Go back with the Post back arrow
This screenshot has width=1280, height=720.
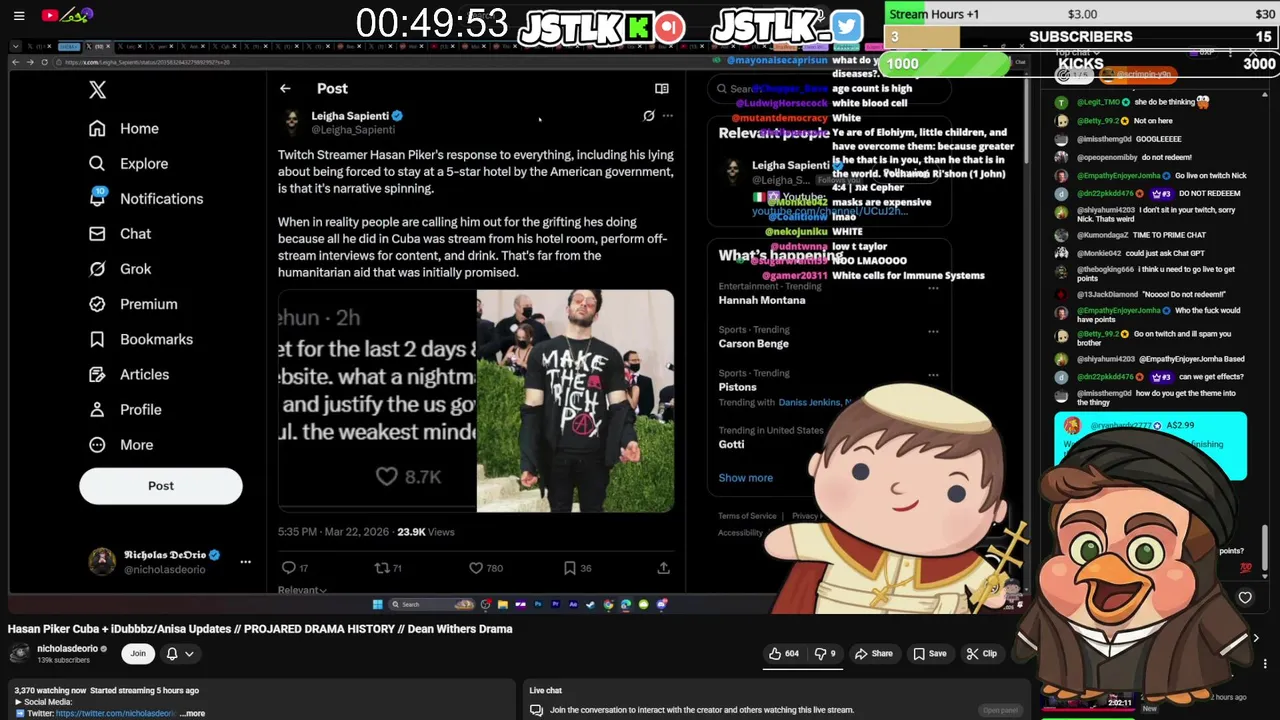coord(285,89)
